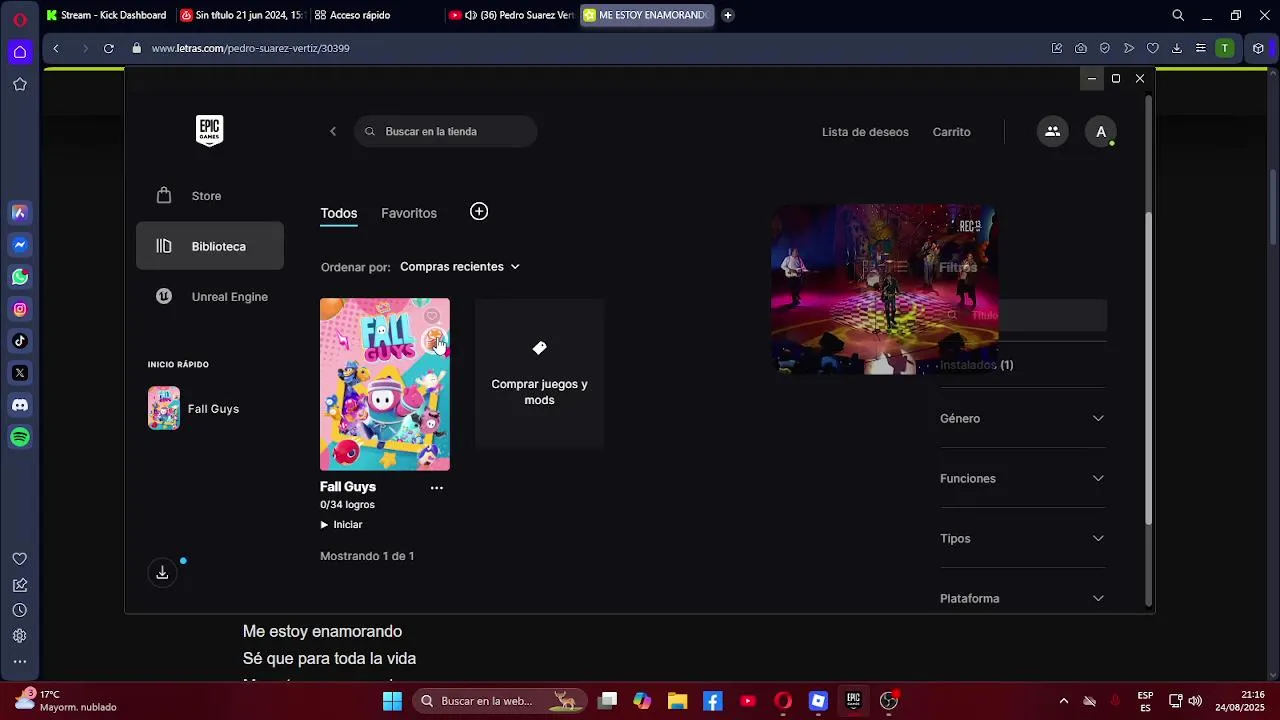The width and height of the screenshot is (1280, 720).
Task: Open Unreal Engine section
Action: pyautogui.click(x=210, y=297)
